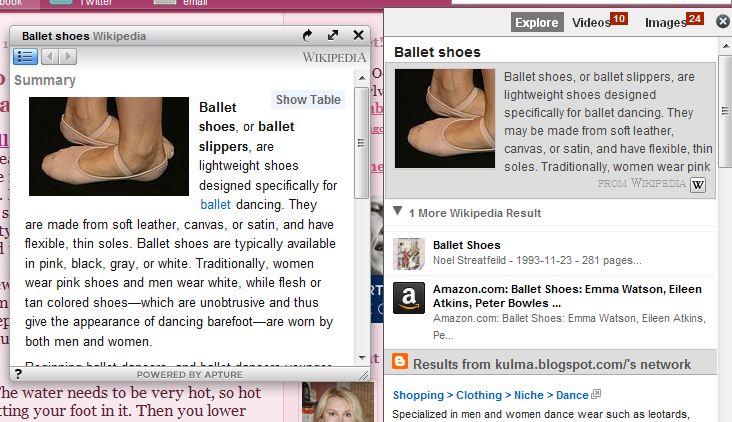Click the popup resize grip corner
This screenshot has height=422, width=732.
coord(364,374)
